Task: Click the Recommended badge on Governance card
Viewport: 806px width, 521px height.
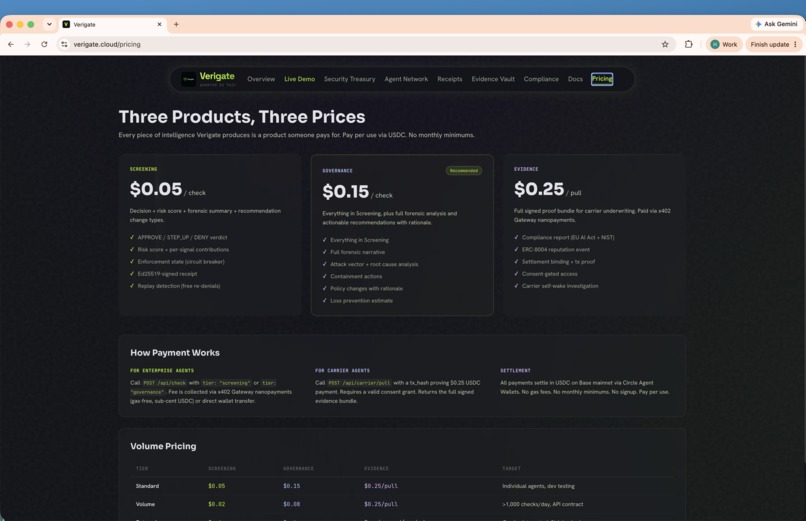Action: (464, 171)
